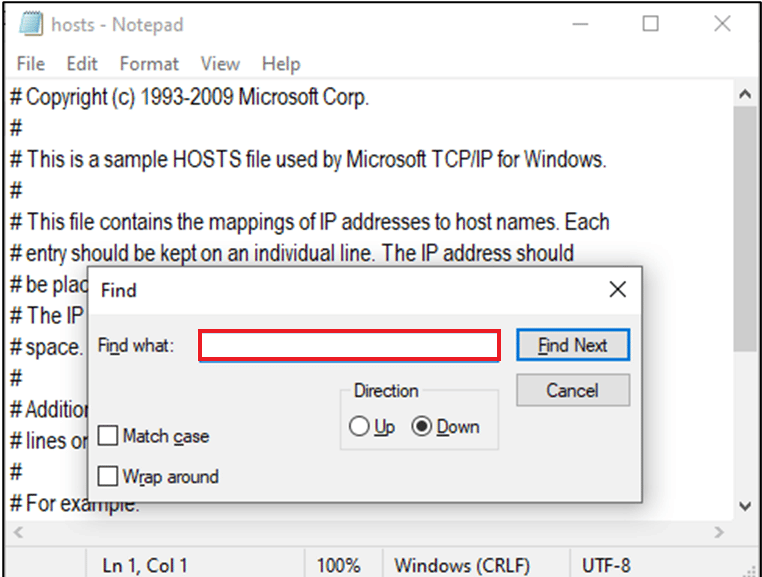The height and width of the screenshot is (577, 762).
Task: Open the Help menu
Action: pos(281,64)
